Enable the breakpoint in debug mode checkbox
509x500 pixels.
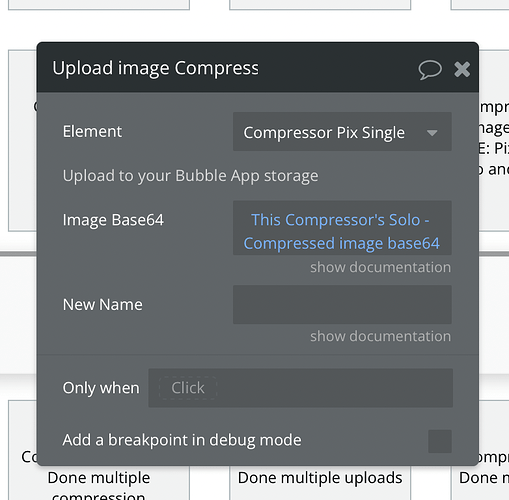440,441
